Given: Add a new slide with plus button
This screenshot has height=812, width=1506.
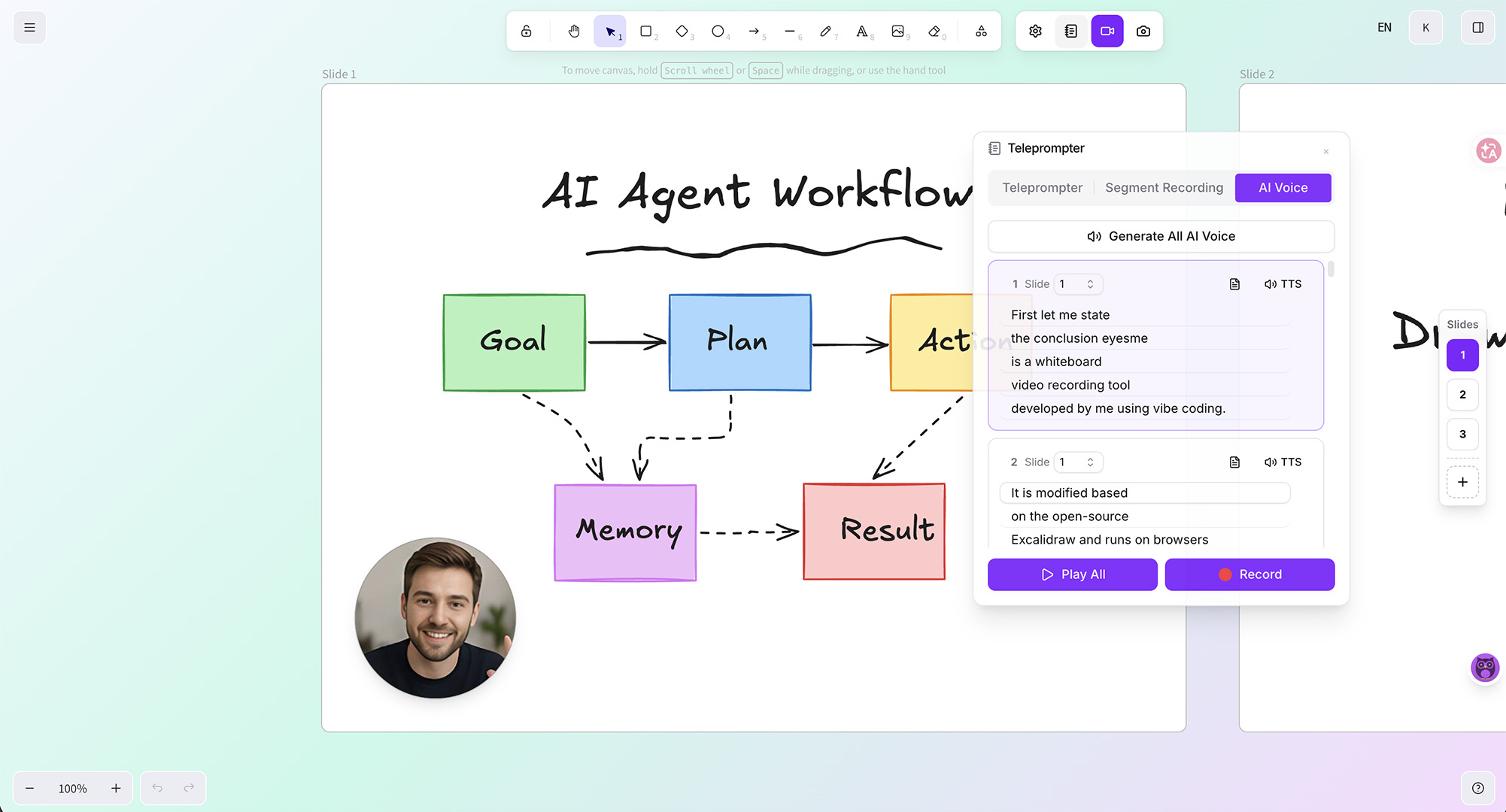Looking at the screenshot, I should (x=1462, y=482).
